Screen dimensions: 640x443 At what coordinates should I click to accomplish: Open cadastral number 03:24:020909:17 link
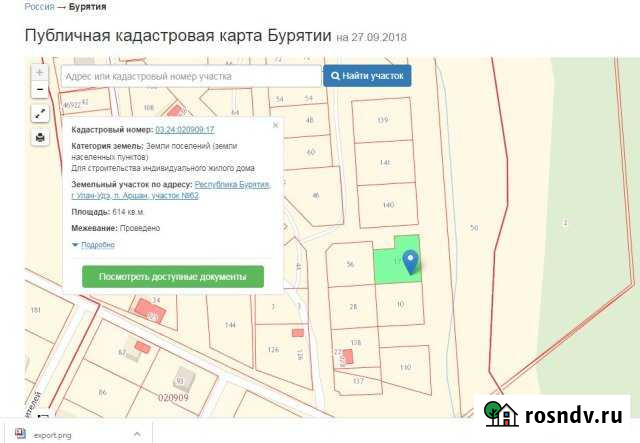click(x=184, y=130)
